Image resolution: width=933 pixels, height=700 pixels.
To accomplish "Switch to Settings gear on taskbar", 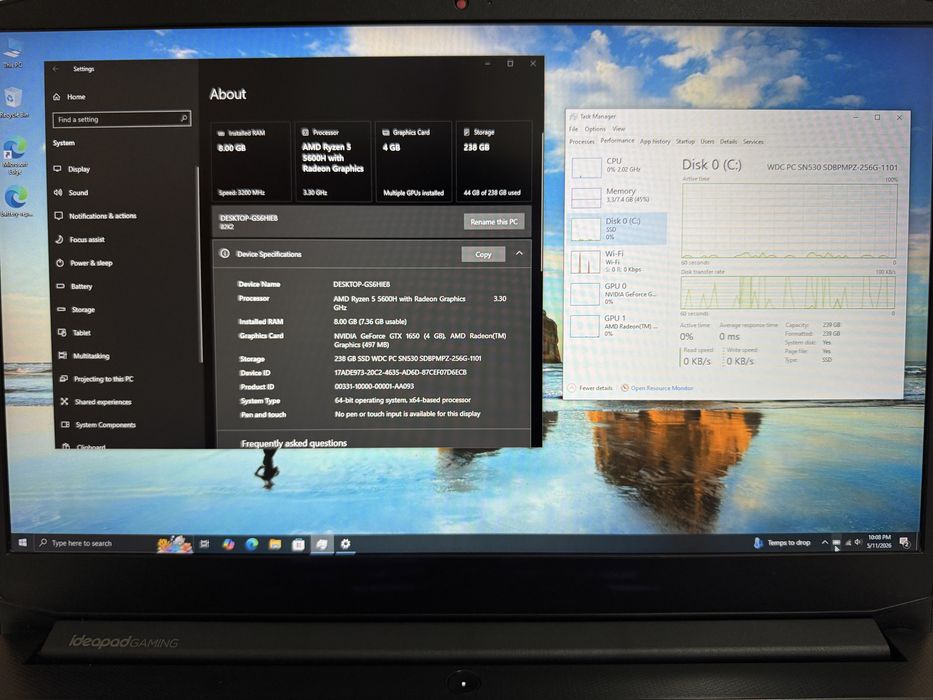I will (x=345, y=543).
